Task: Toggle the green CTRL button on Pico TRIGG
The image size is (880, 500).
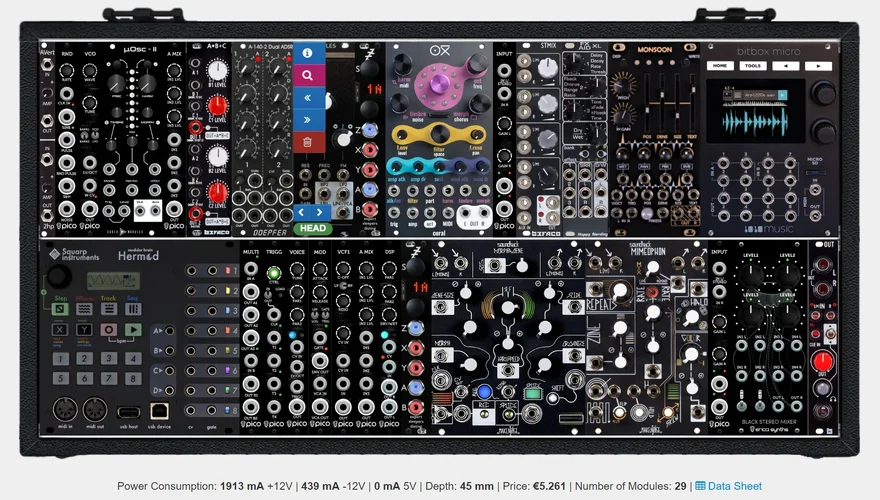Action: click(x=273, y=271)
